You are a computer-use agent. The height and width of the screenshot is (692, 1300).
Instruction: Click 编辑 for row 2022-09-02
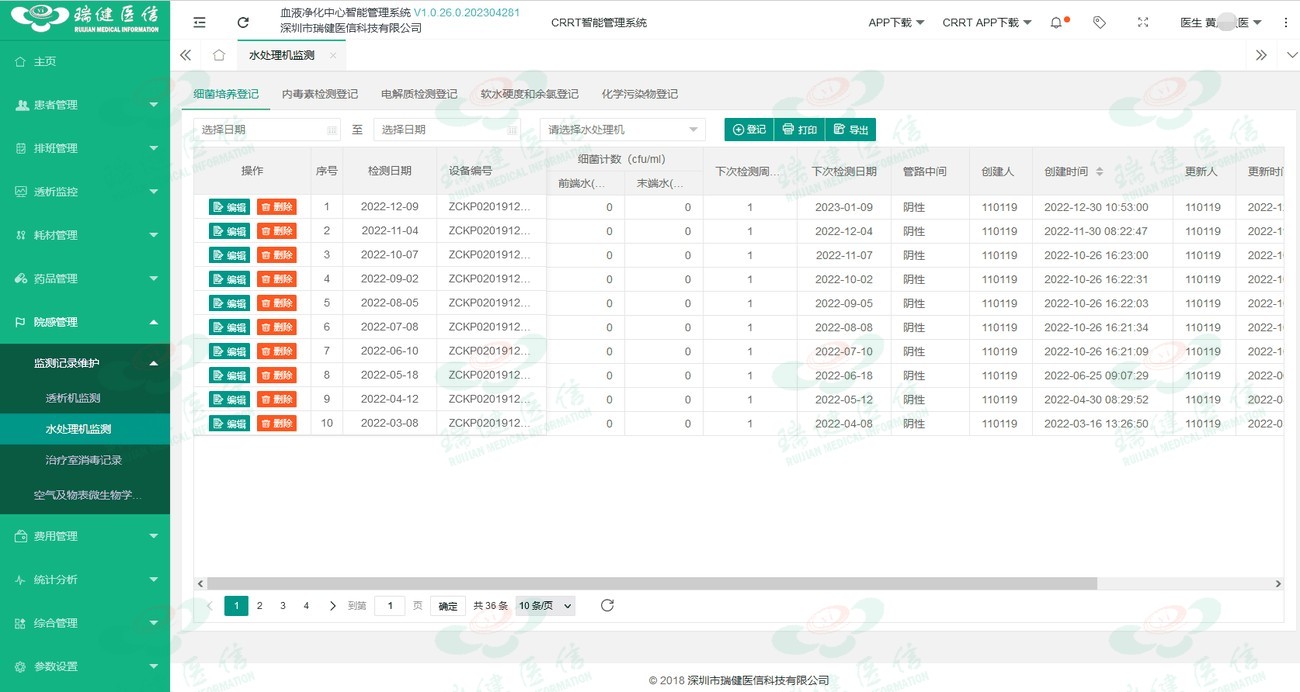pyautogui.click(x=229, y=279)
